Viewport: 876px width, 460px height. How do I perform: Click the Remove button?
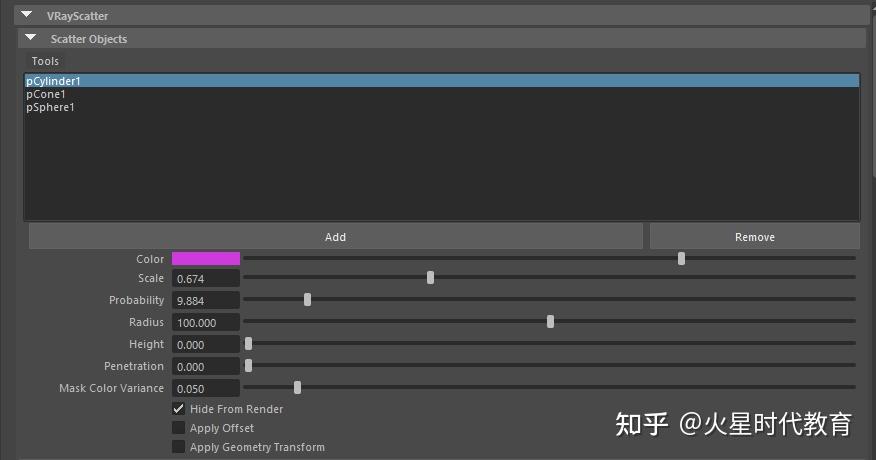tap(754, 237)
